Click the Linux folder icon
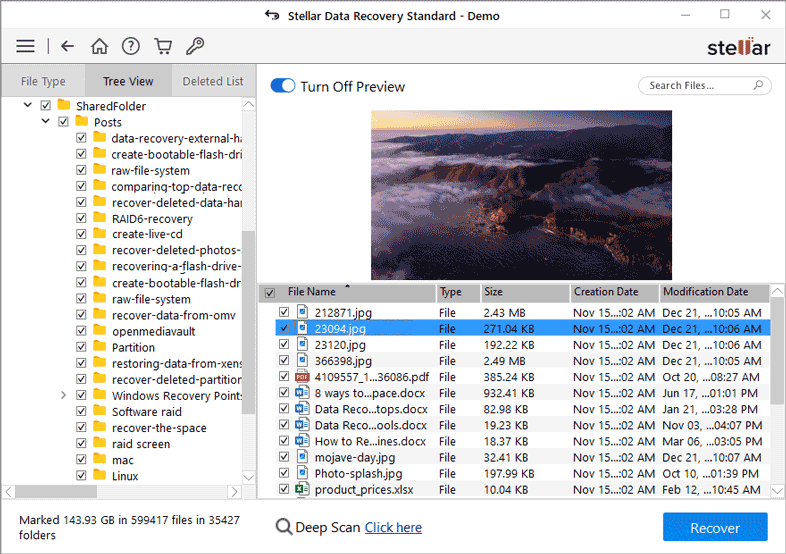 point(100,475)
